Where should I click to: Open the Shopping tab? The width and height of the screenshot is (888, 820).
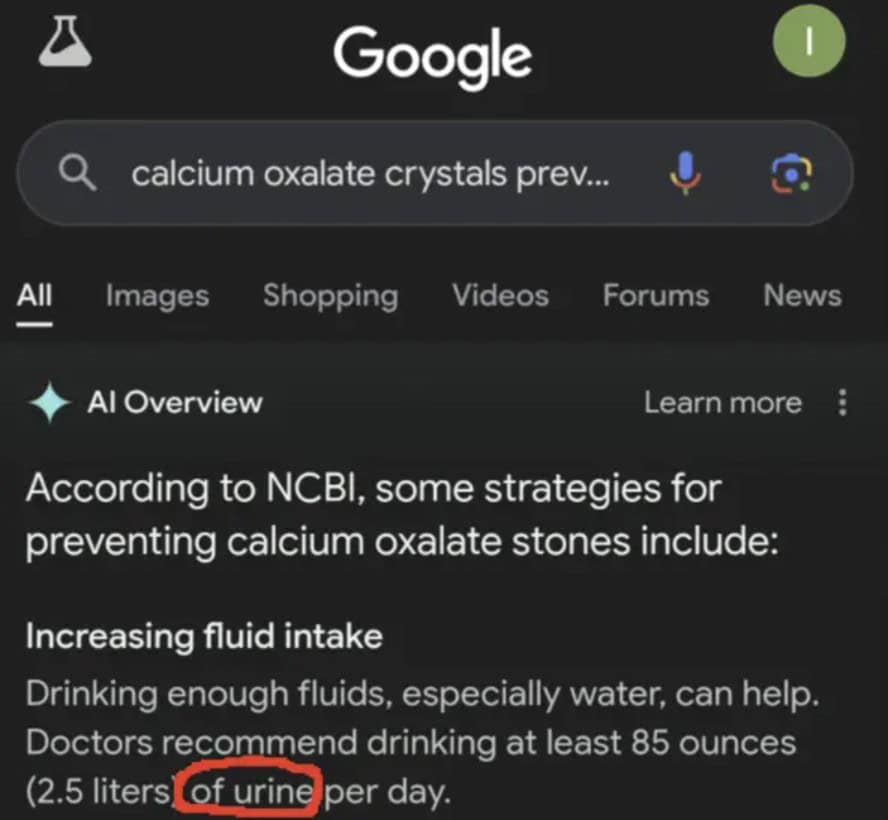330,296
